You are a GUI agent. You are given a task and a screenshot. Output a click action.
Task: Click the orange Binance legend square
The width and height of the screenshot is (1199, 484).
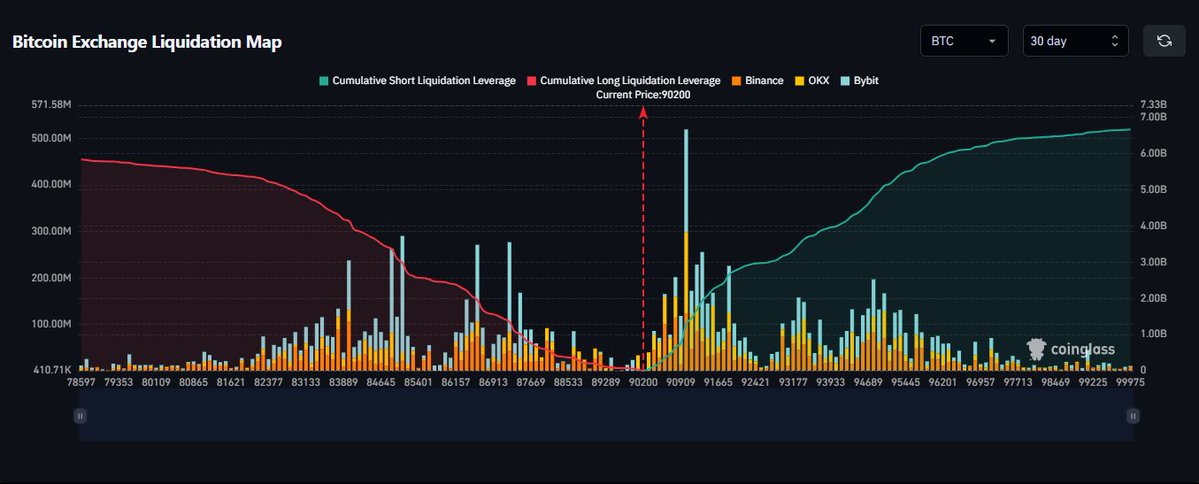coord(735,80)
